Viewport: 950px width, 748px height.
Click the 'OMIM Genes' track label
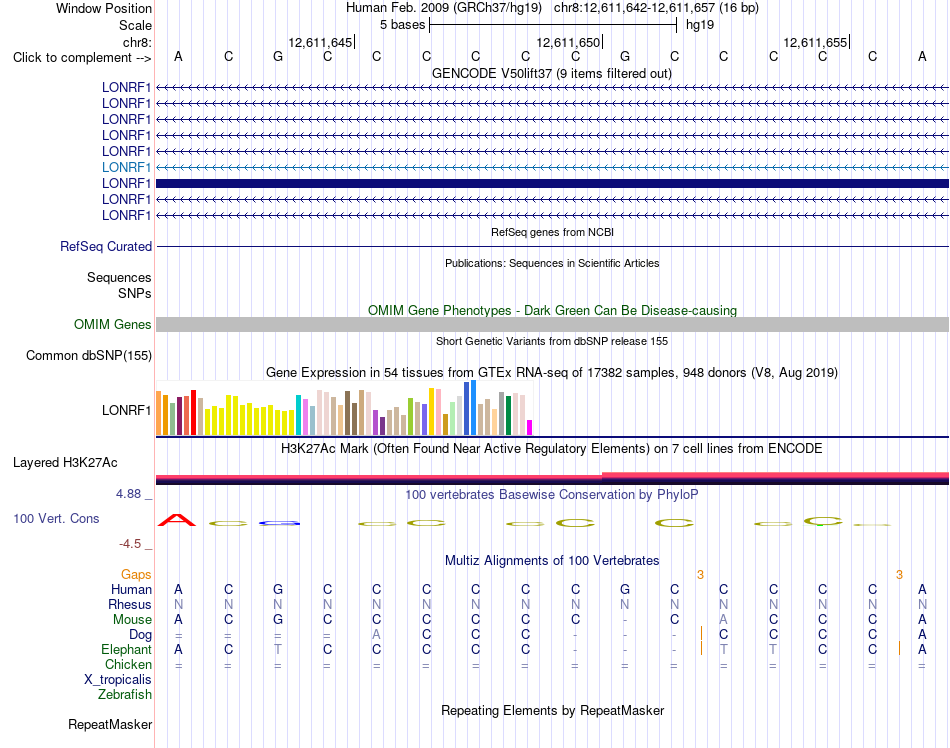point(112,325)
